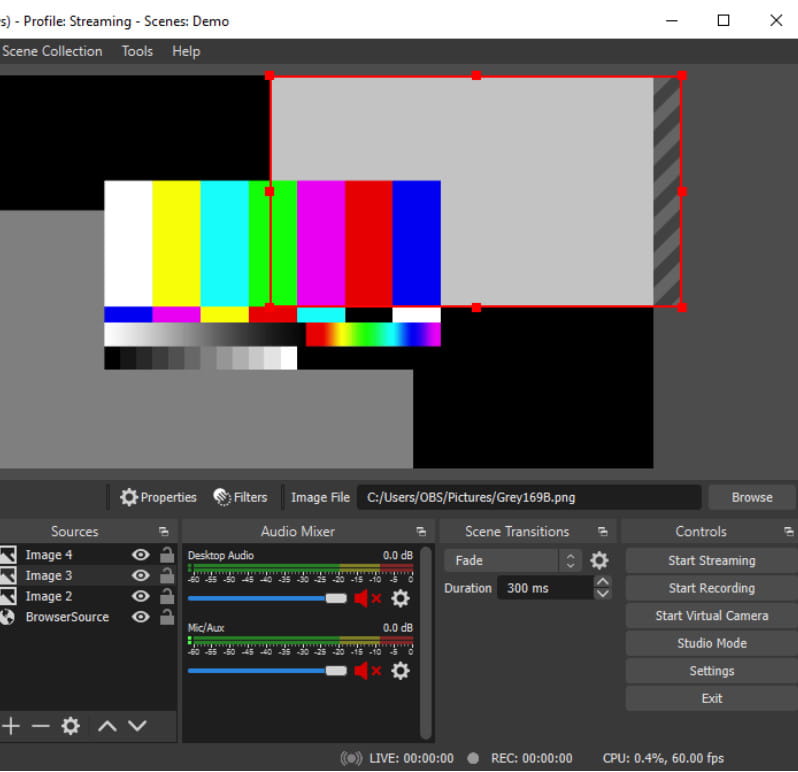Click Start Virtual Camera
This screenshot has height=772, width=798.
click(711, 615)
